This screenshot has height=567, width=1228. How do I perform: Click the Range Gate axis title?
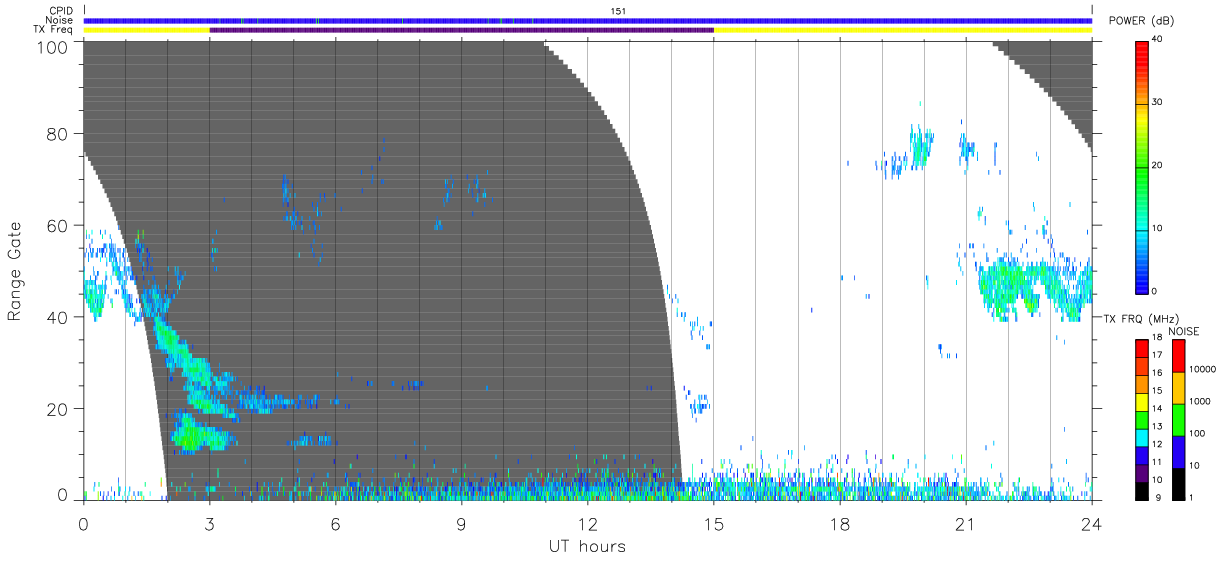coord(15,271)
